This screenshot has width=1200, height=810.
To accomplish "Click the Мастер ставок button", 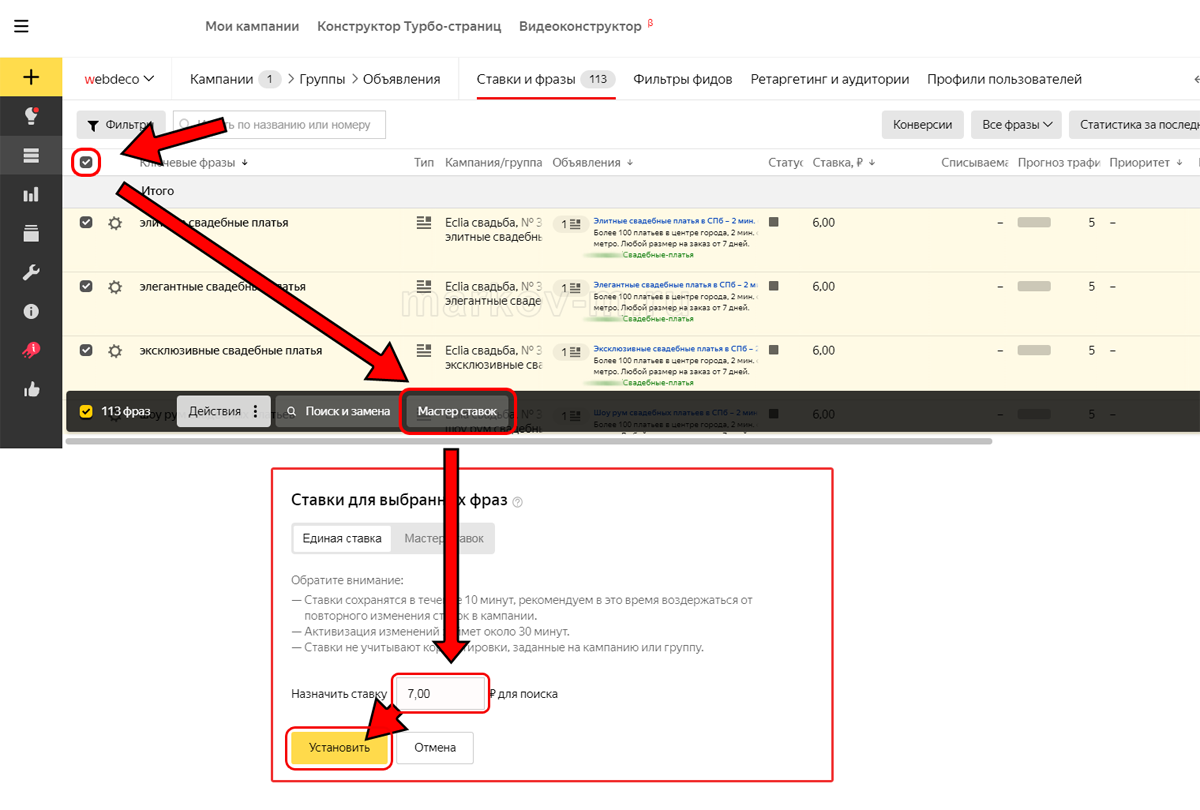I will [x=457, y=411].
